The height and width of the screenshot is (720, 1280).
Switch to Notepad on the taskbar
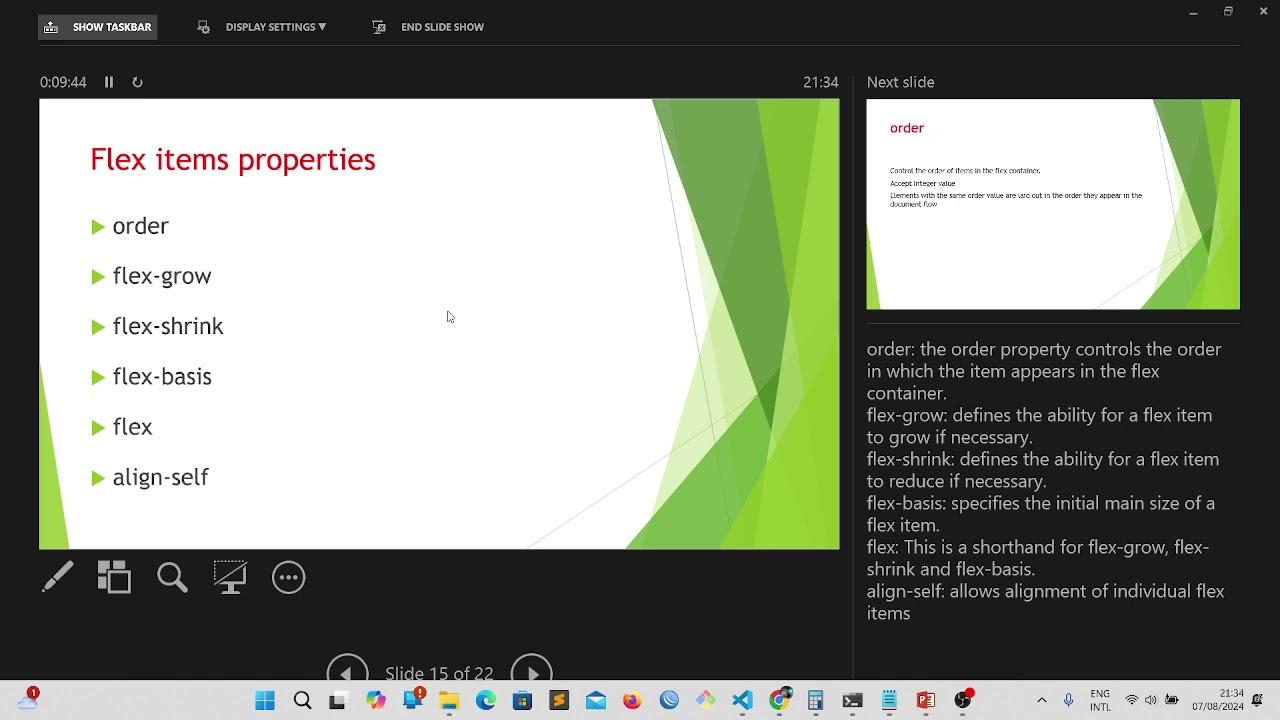889,701
